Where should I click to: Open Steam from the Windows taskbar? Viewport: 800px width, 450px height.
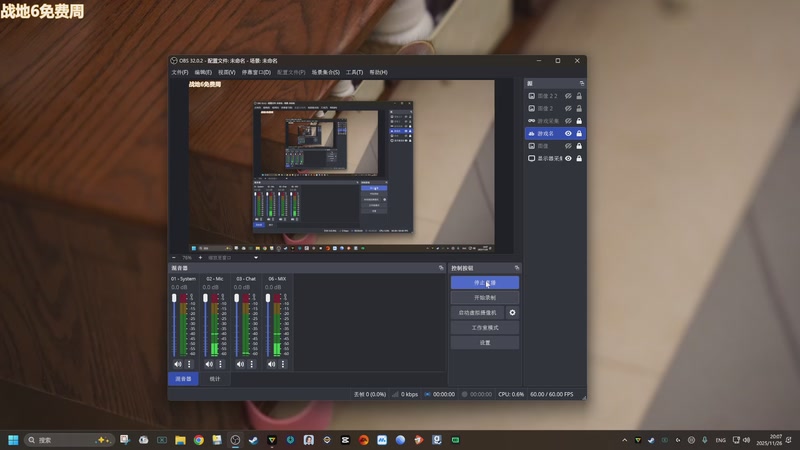(253, 440)
